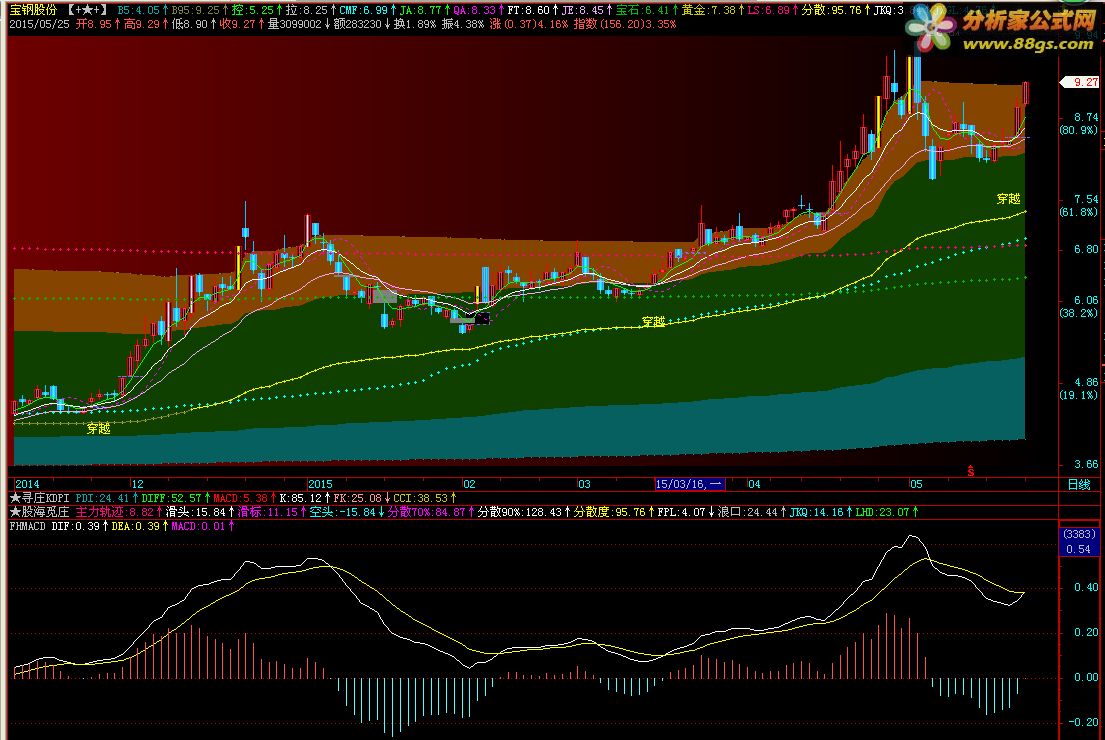
Task: Click the 【+★+】 indicator label
Action: tap(88, 10)
